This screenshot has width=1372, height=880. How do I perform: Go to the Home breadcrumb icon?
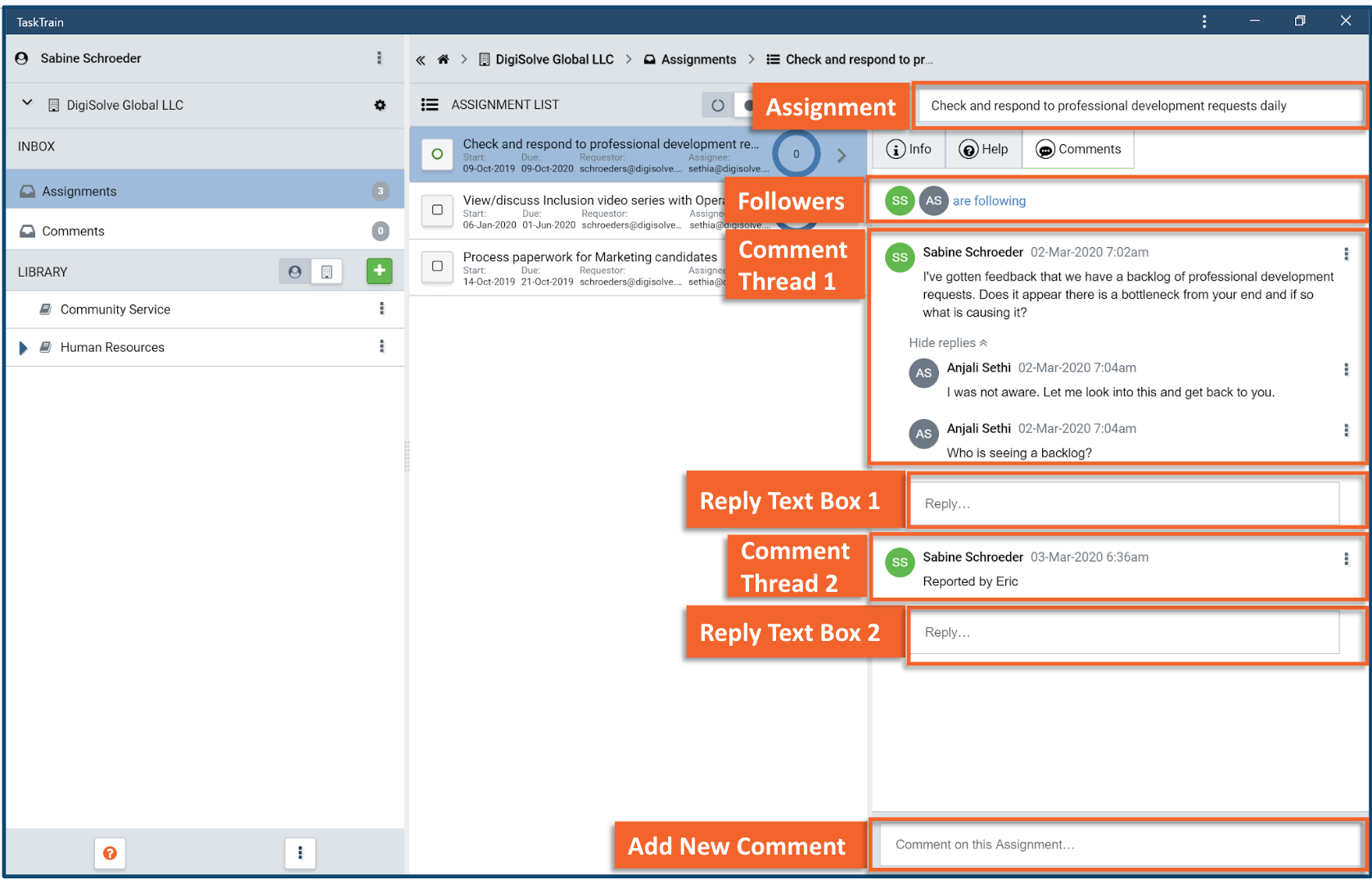tap(443, 60)
